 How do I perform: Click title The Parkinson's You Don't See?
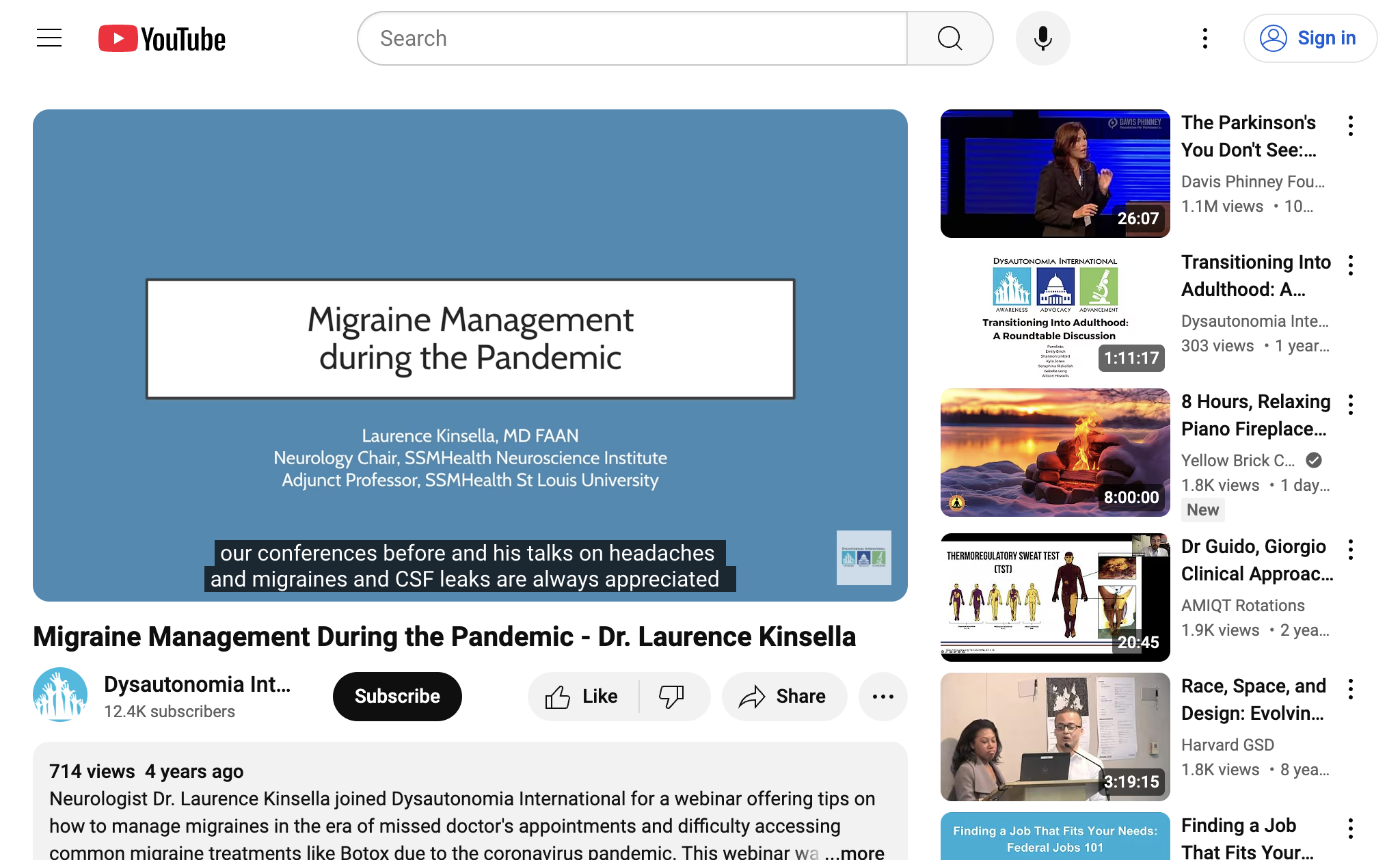click(x=1249, y=136)
